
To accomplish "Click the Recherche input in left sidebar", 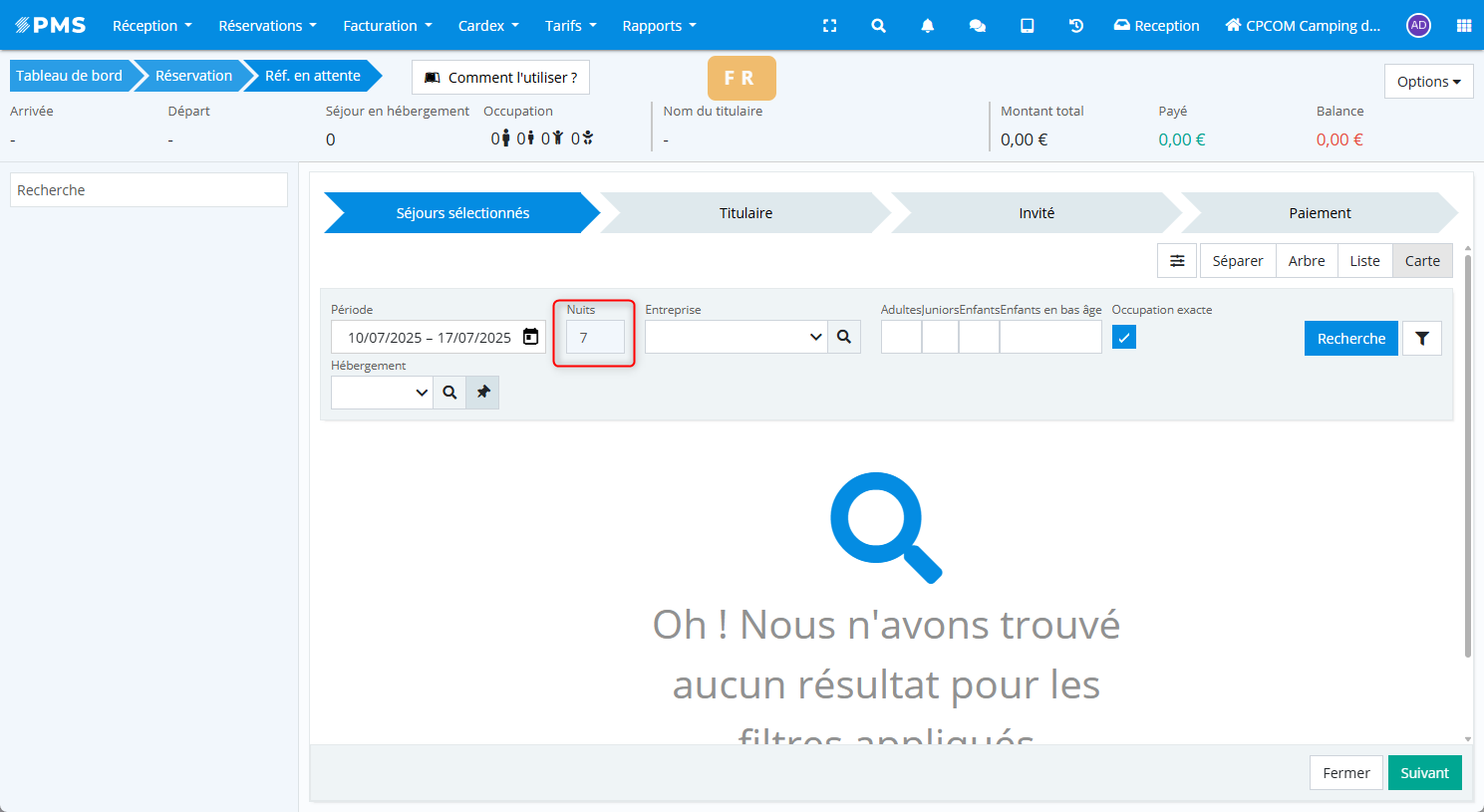I will coord(148,190).
